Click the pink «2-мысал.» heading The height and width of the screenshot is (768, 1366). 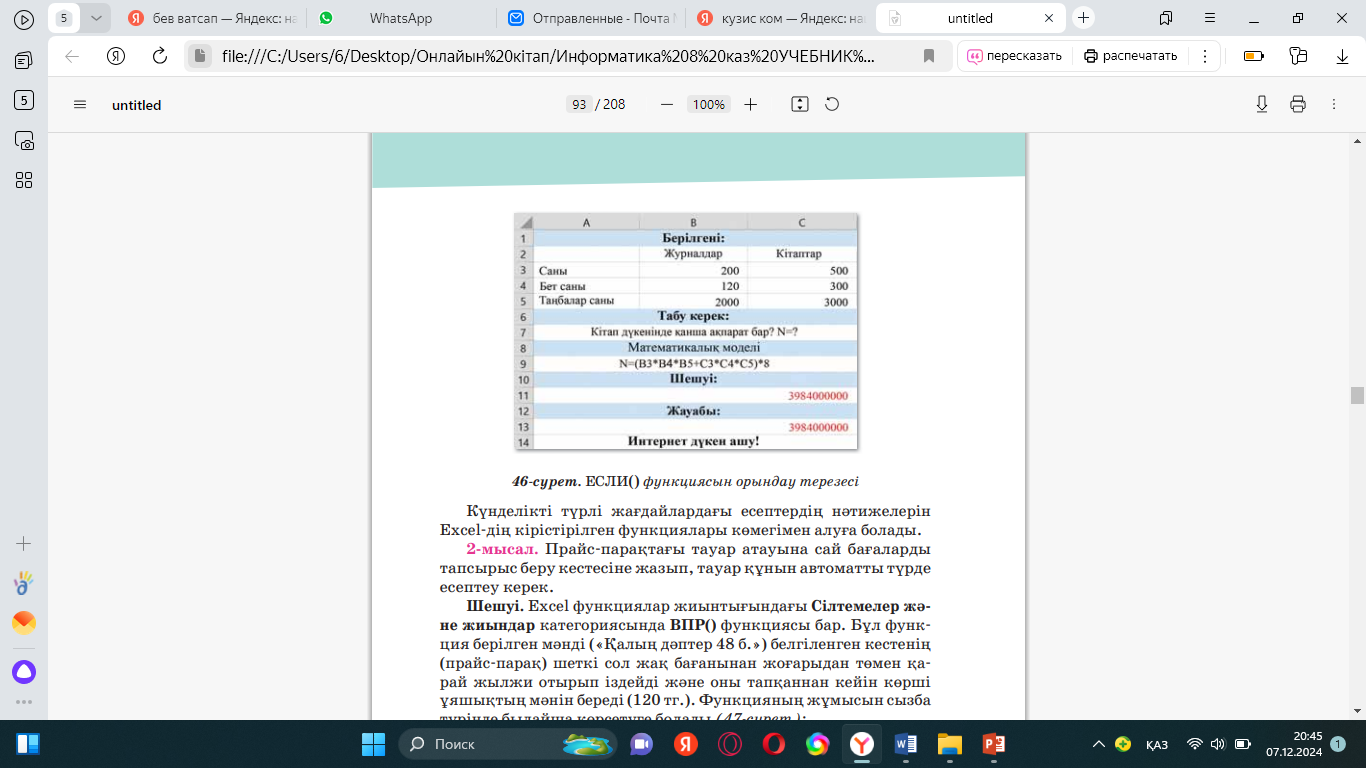[x=502, y=549]
